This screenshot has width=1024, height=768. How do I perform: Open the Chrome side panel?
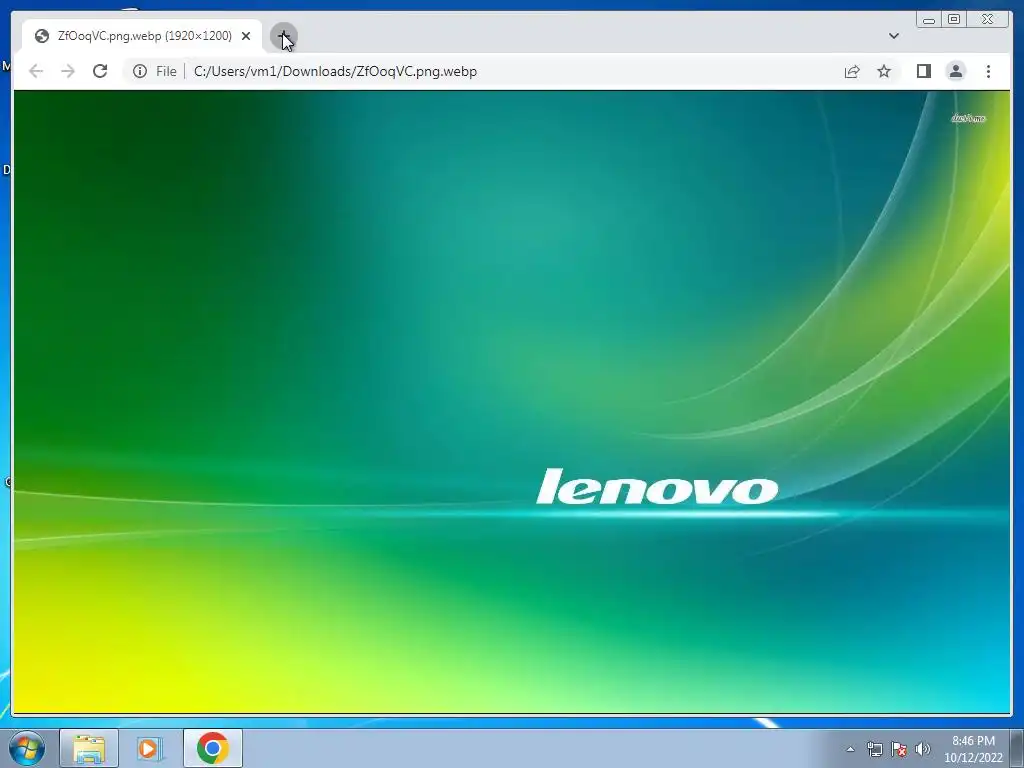point(923,71)
